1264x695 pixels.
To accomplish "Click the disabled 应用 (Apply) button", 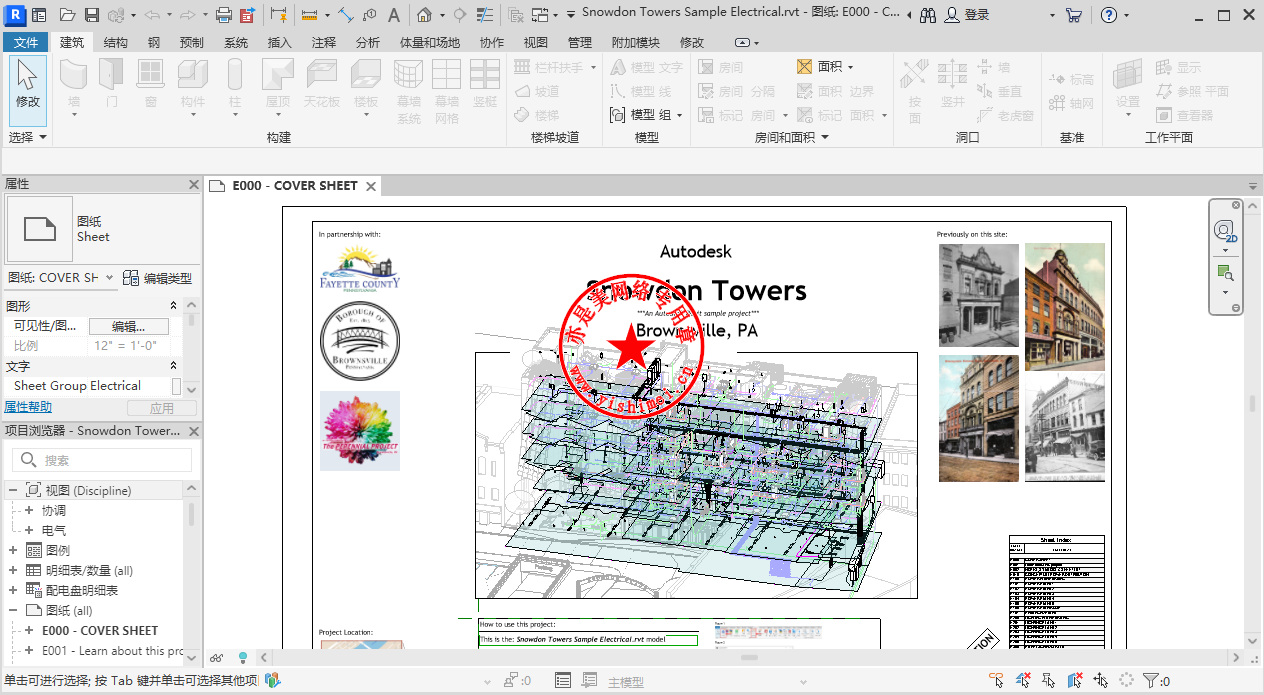I will (161, 408).
